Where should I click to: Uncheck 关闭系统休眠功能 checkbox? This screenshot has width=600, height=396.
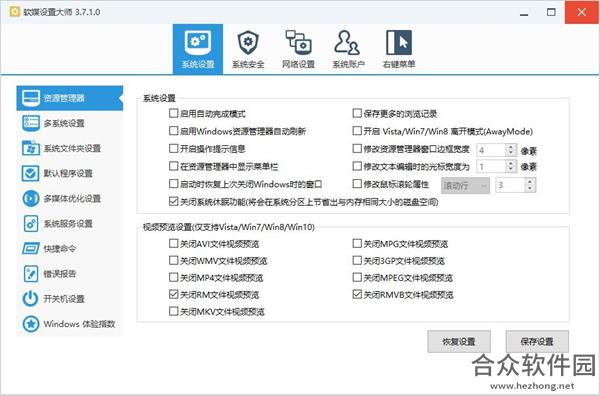point(173,201)
